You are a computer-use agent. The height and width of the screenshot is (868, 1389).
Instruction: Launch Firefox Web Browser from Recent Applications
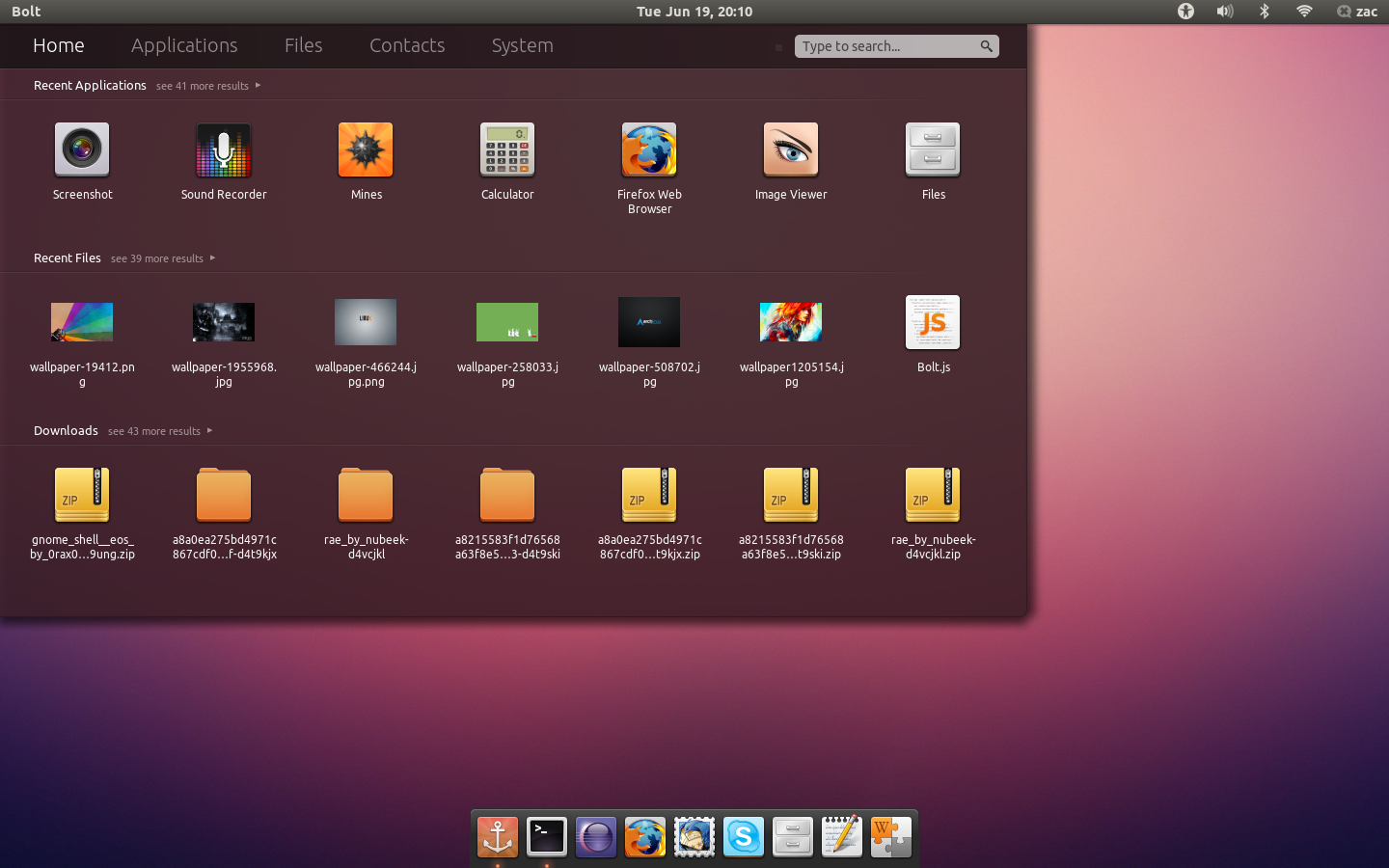648,149
